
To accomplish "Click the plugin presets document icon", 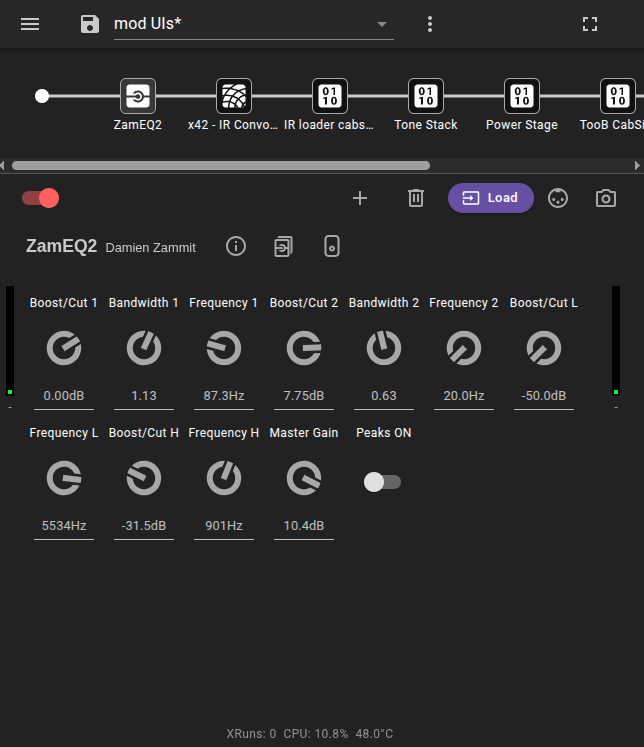I will pyautogui.click(x=283, y=247).
